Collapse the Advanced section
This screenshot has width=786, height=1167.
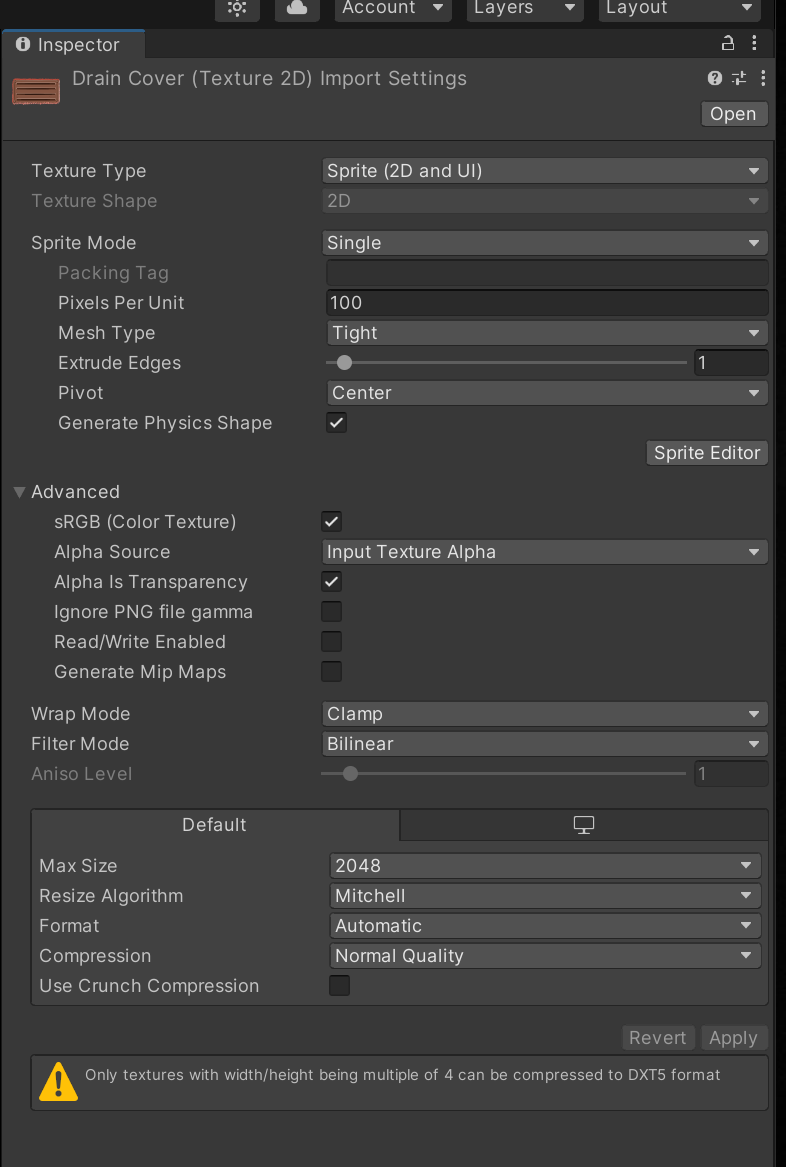pyautogui.click(x=20, y=492)
